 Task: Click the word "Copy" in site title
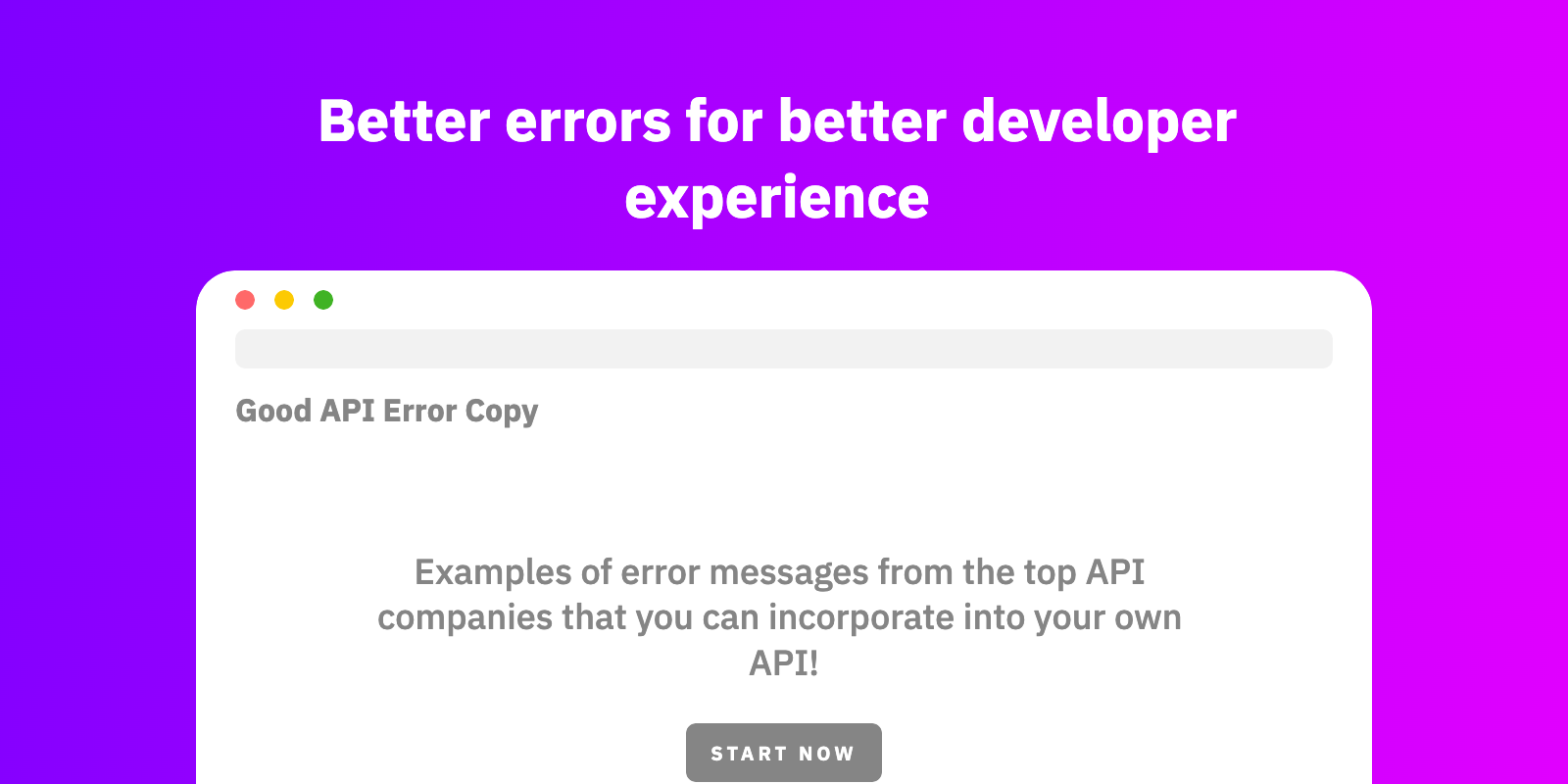pos(501,411)
